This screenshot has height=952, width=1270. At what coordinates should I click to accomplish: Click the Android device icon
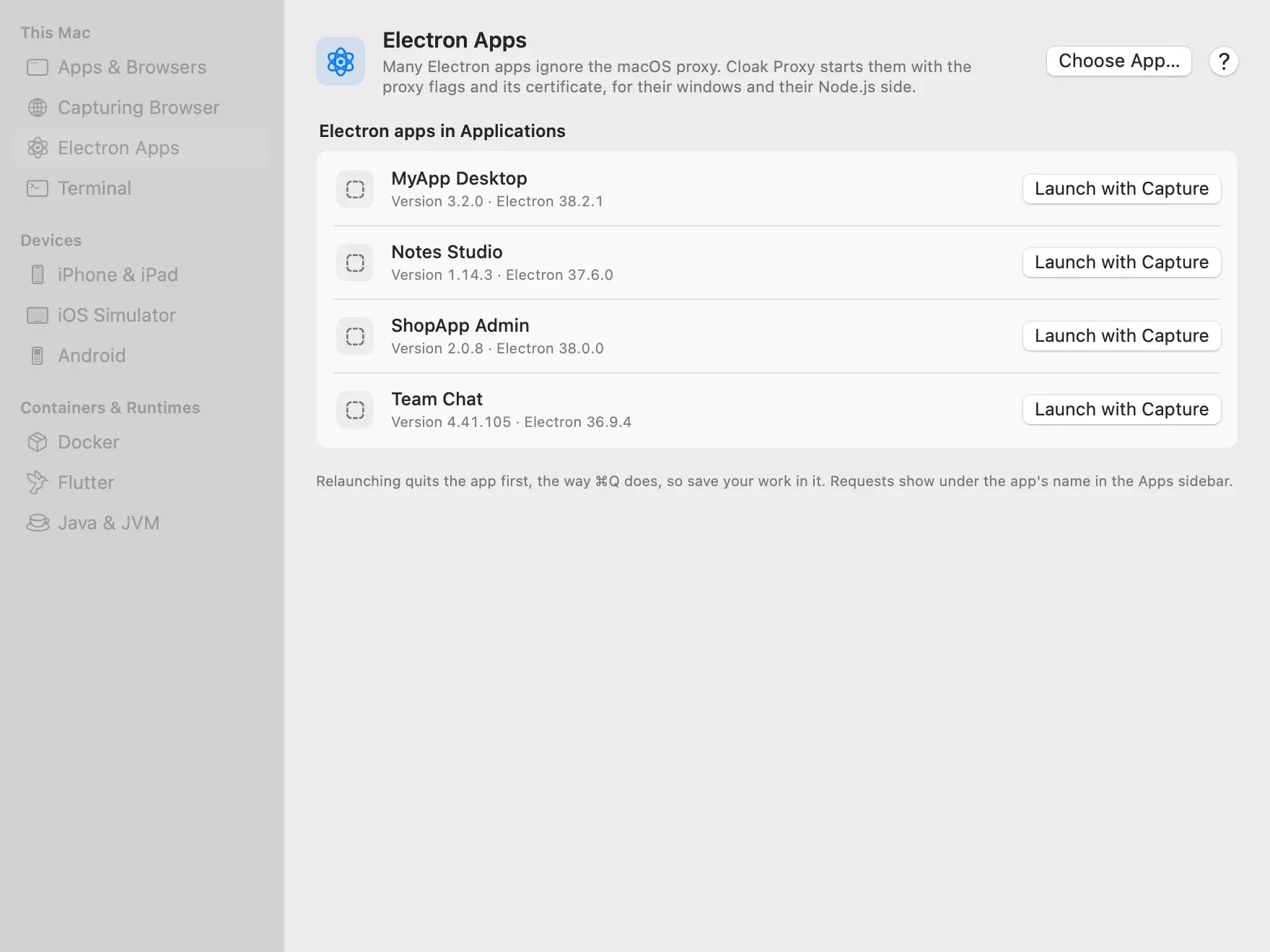(x=38, y=356)
